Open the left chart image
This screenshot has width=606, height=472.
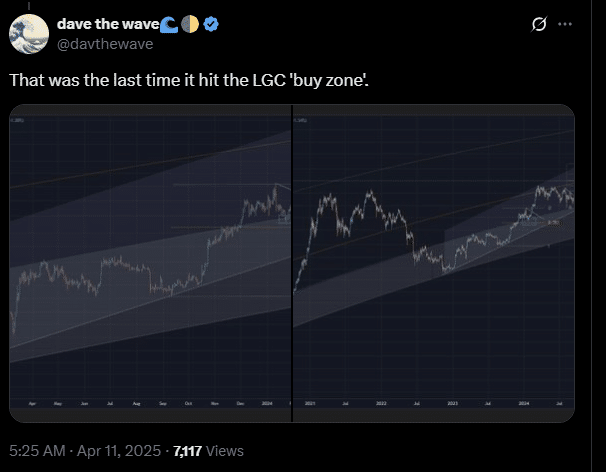tap(150, 263)
